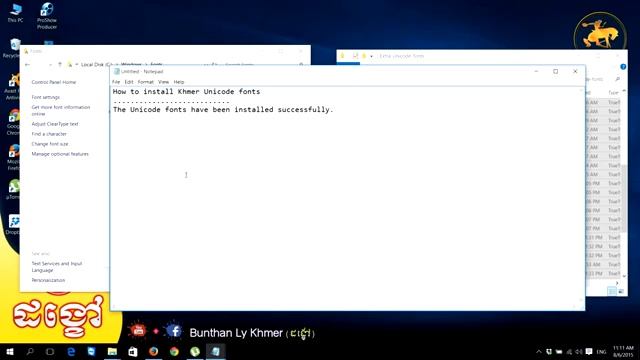Click Local Disk (C:) in address breadcrumb
640x360 pixels.
coord(96,64)
